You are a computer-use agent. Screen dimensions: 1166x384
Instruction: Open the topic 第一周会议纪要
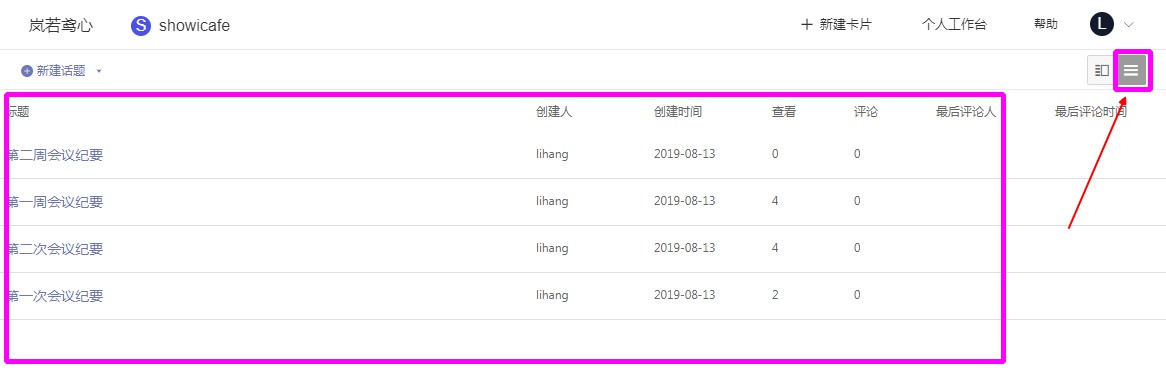(55, 202)
